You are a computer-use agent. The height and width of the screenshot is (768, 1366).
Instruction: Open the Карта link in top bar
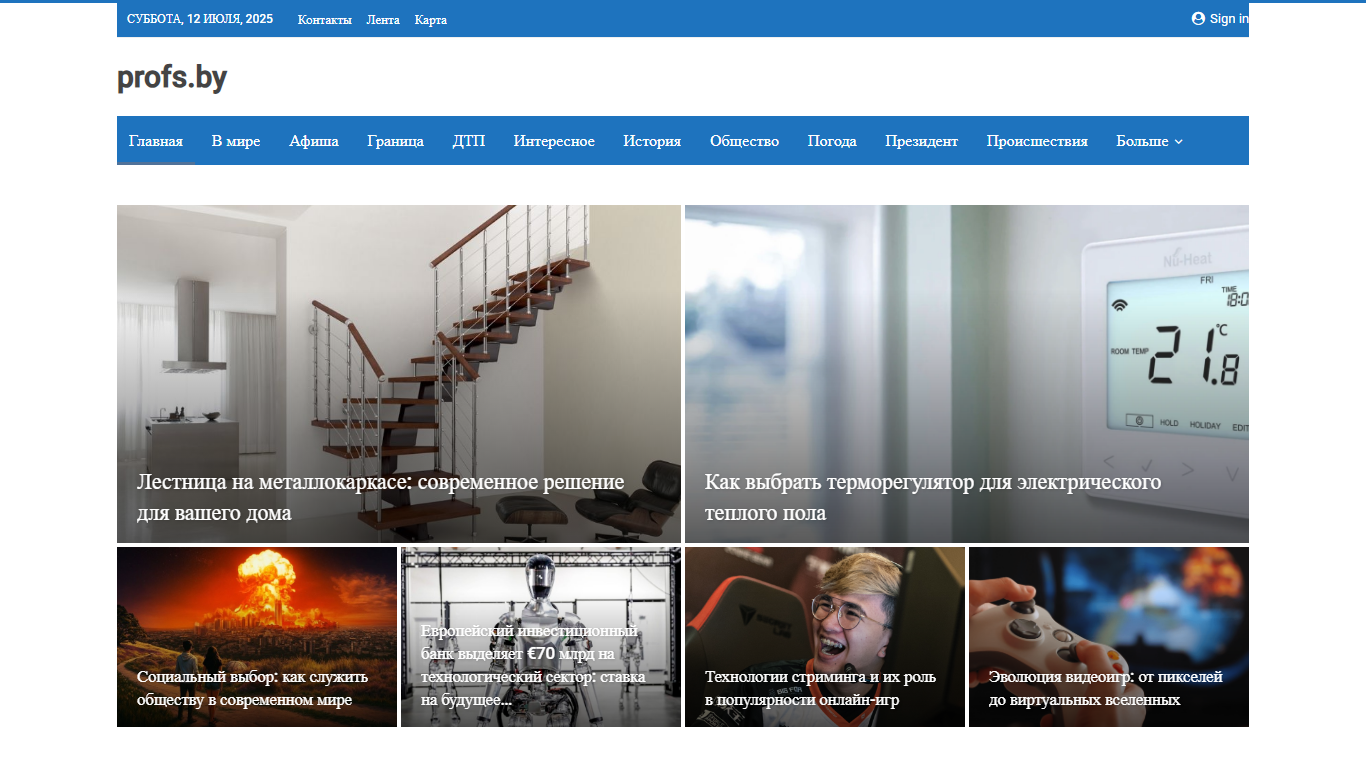click(x=431, y=20)
